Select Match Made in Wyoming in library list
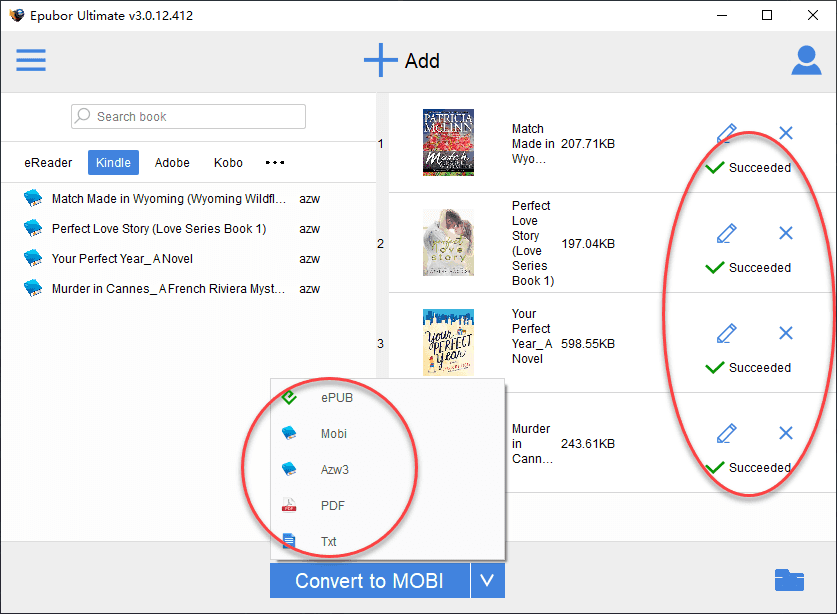Image resolution: width=837 pixels, height=614 pixels. pos(169,199)
